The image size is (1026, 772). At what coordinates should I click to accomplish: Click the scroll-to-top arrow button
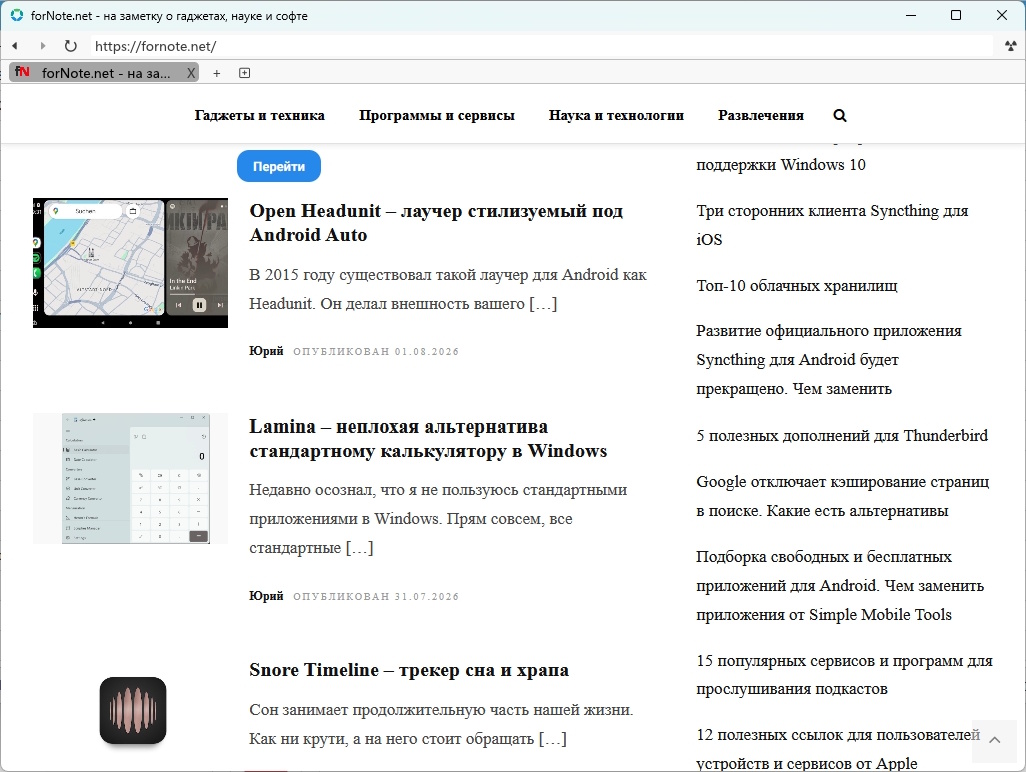995,740
